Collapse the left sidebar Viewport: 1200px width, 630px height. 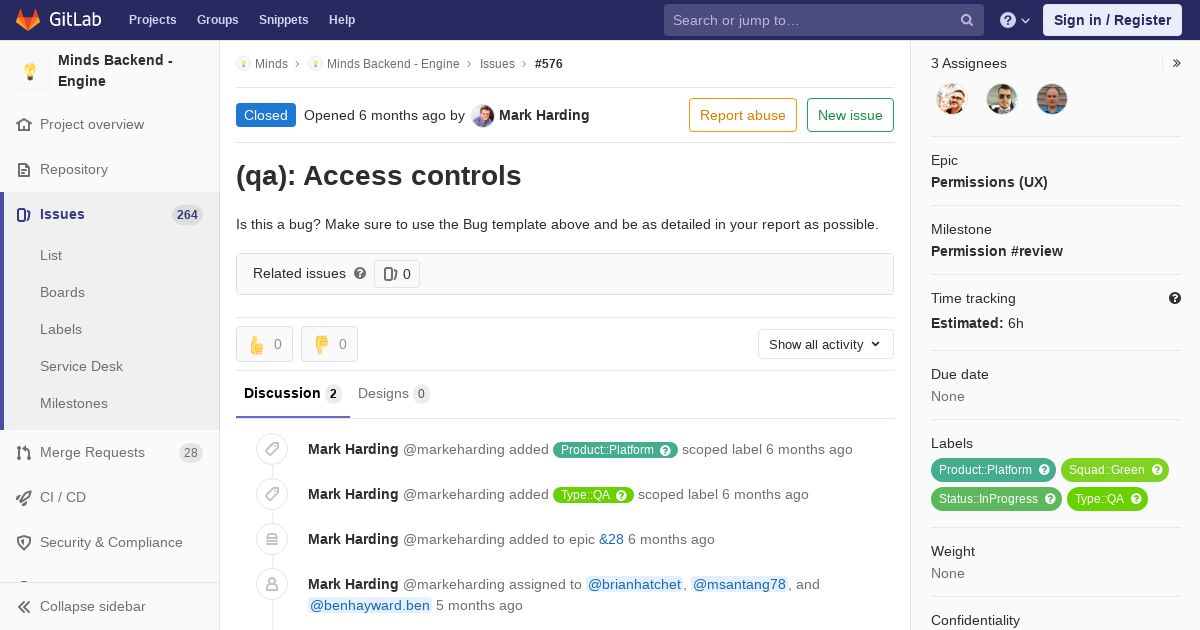click(x=92, y=606)
